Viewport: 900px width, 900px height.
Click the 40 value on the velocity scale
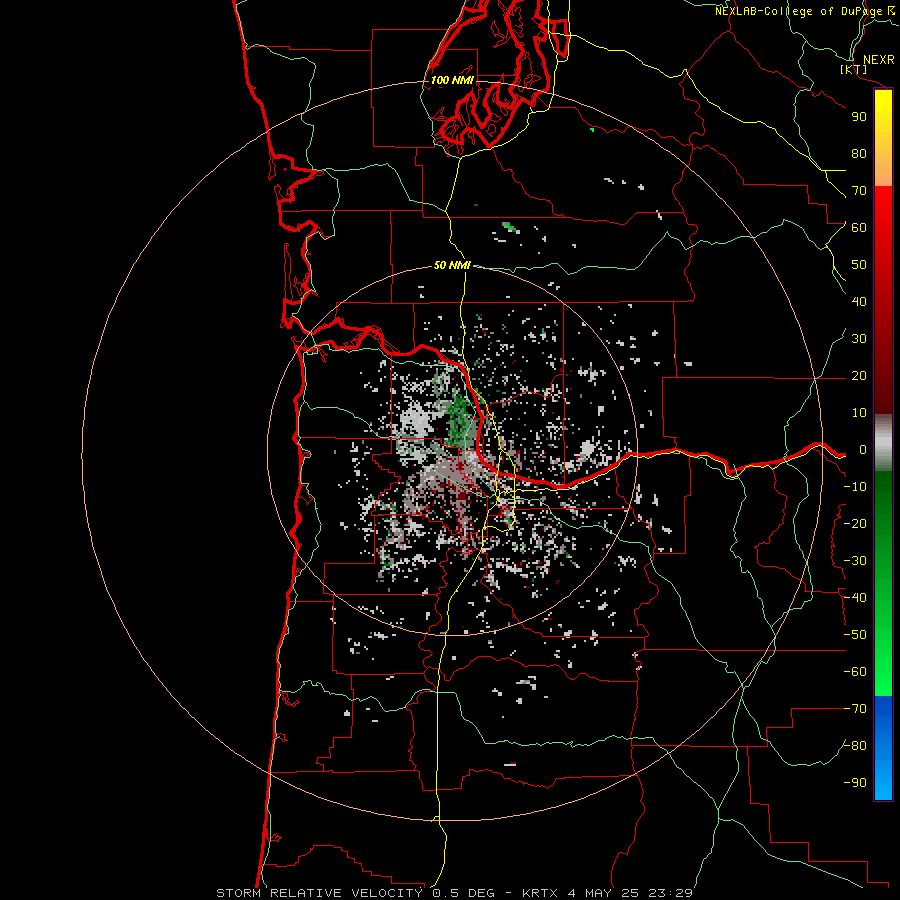coord(859,302)
